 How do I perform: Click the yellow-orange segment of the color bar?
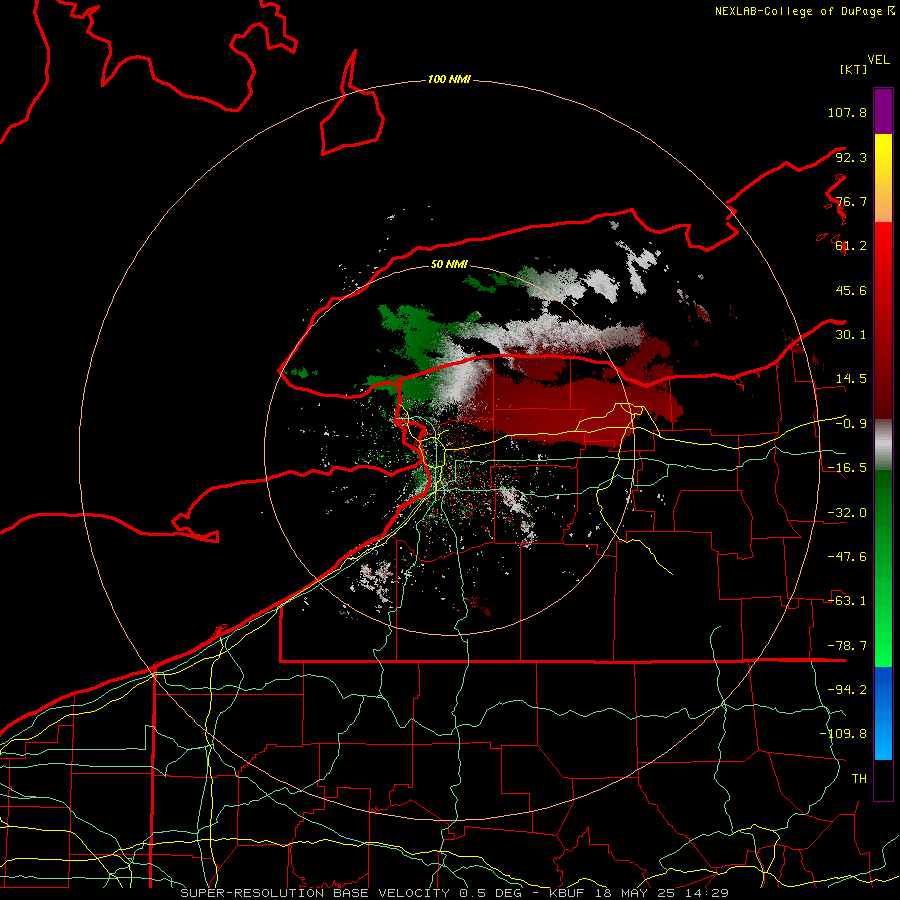point(883,178)
